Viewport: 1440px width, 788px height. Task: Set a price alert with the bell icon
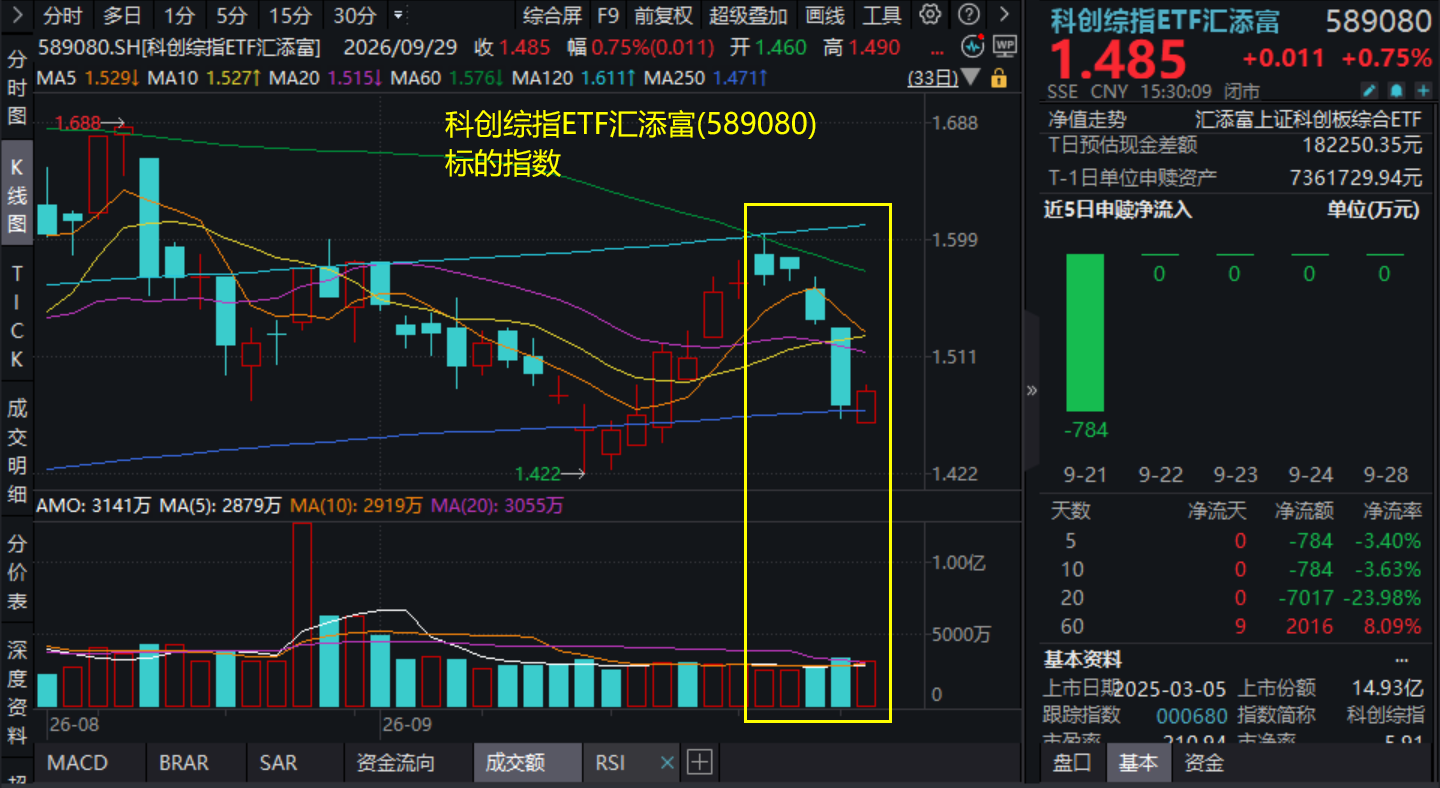[1395, 91]
